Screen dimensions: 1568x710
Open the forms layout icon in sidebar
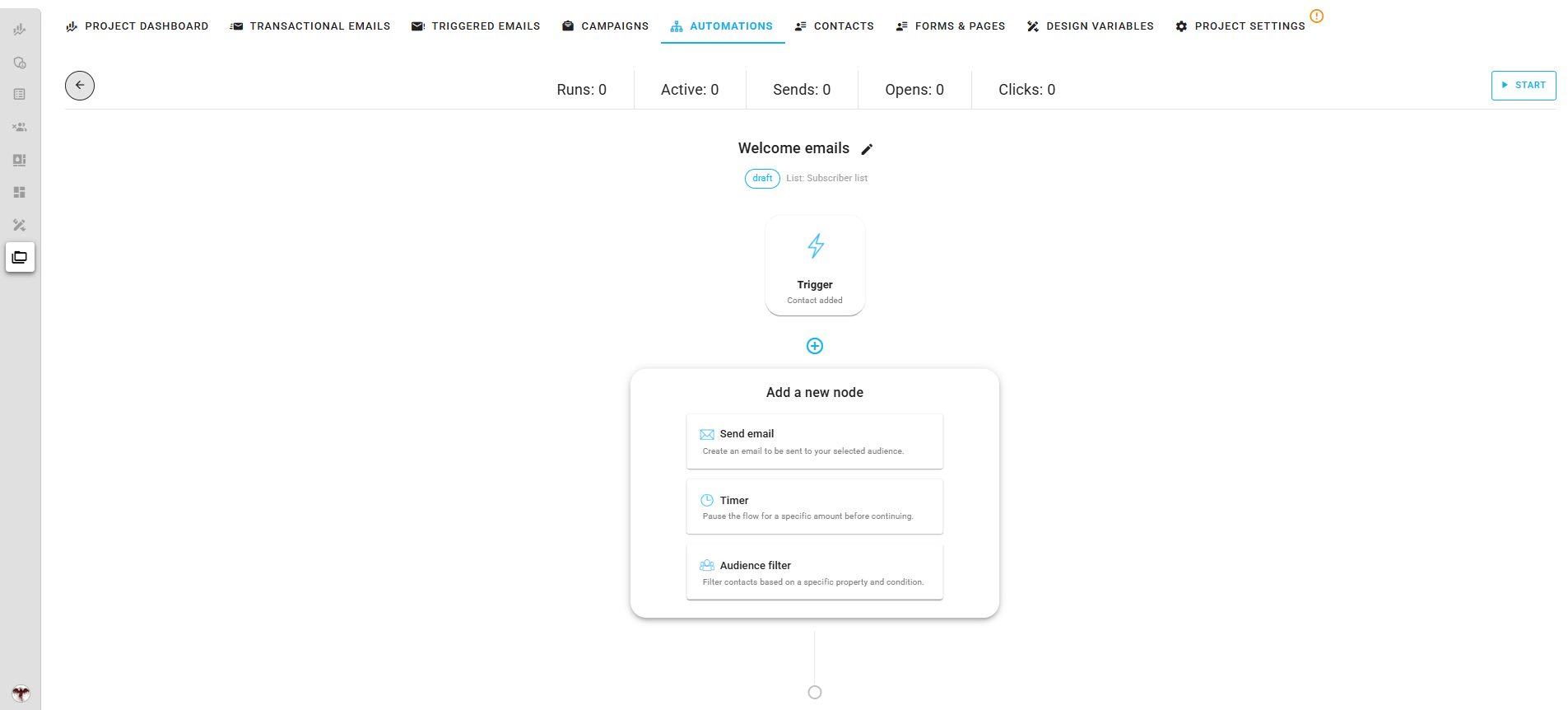(x=20, y=160)
